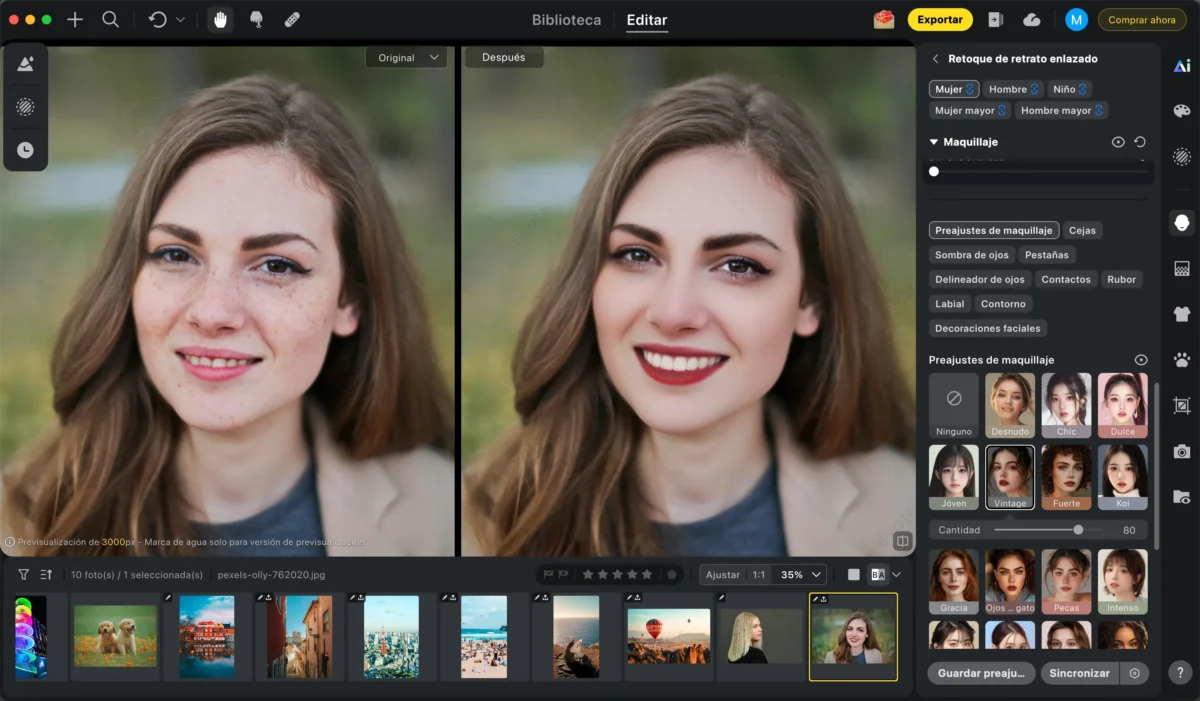Screen dimensions: 1200x701
Task: Switch to the Biblioteca tab
Action: click(566, 20)
